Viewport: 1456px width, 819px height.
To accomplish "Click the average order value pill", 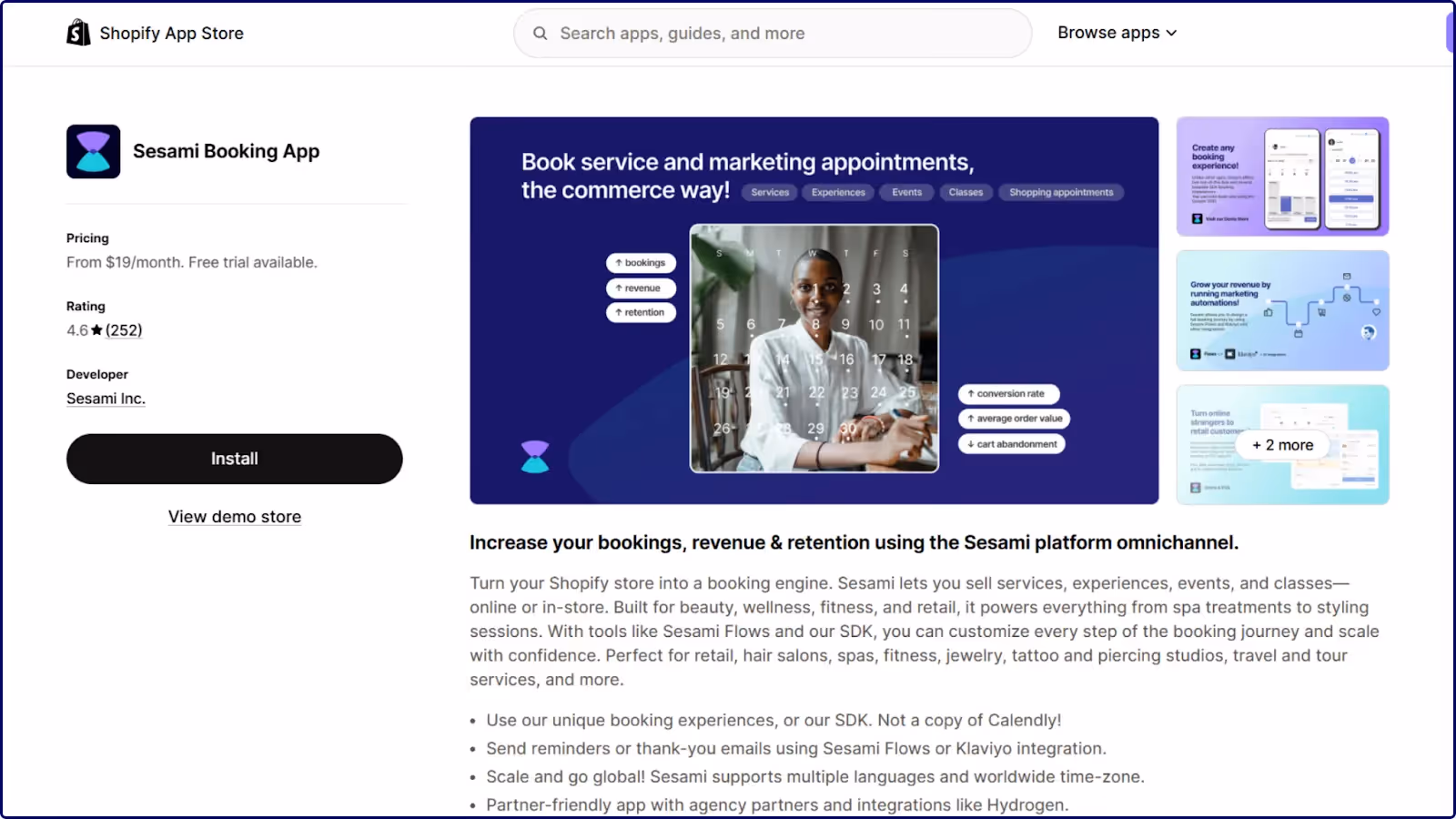I will 1014,419.
